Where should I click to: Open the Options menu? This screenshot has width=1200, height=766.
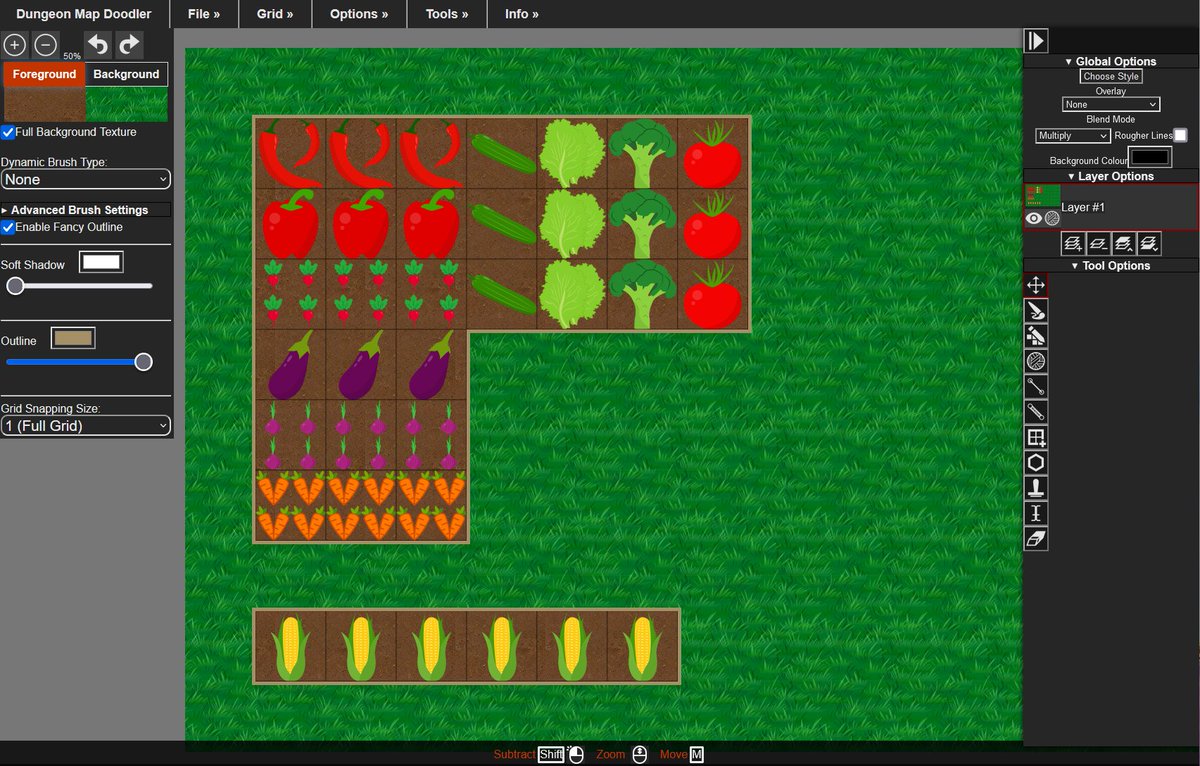(x=359, y=14)
